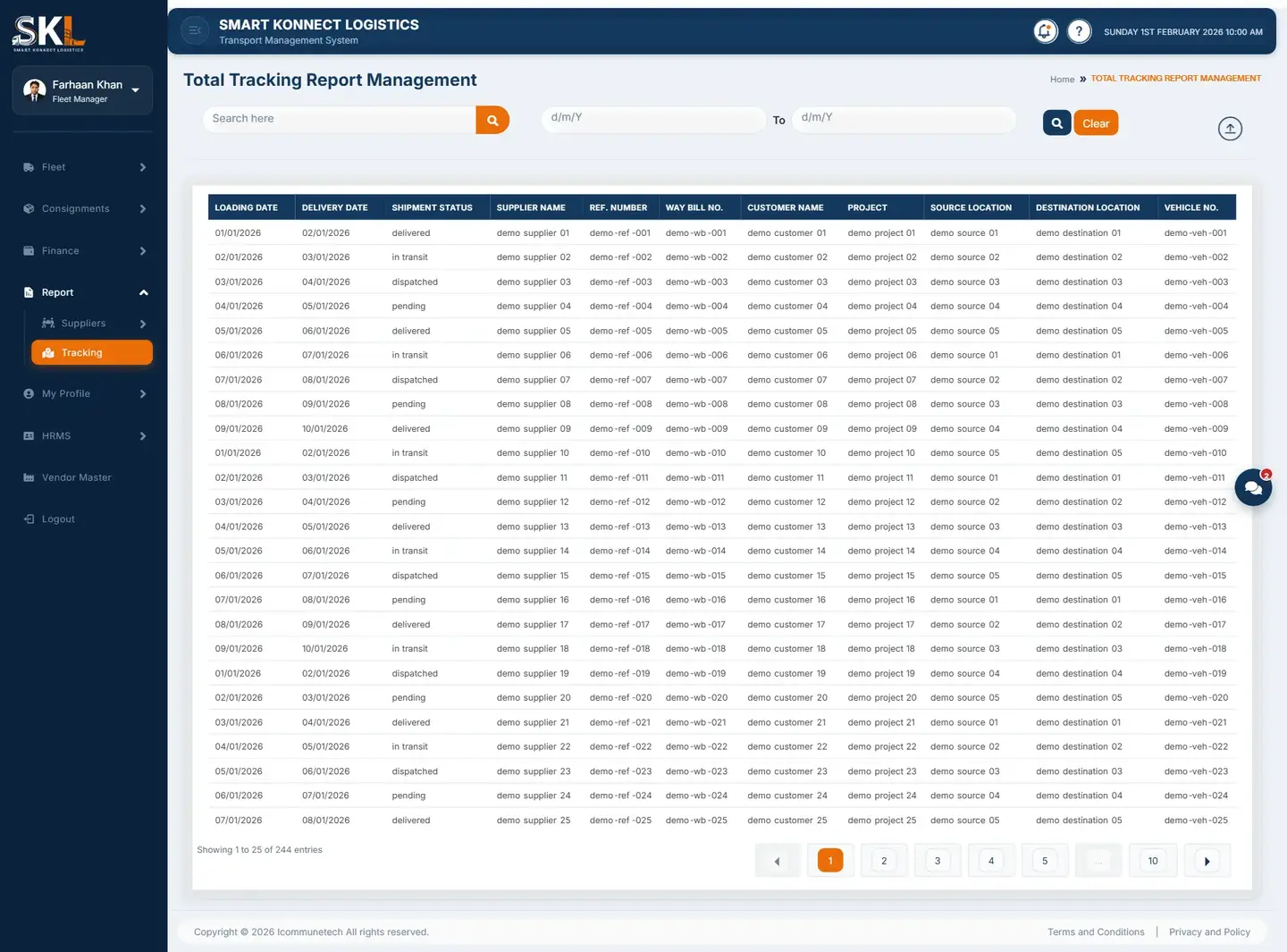
Task: Open Terms and Conditions link
Action: coord(1096,932)
